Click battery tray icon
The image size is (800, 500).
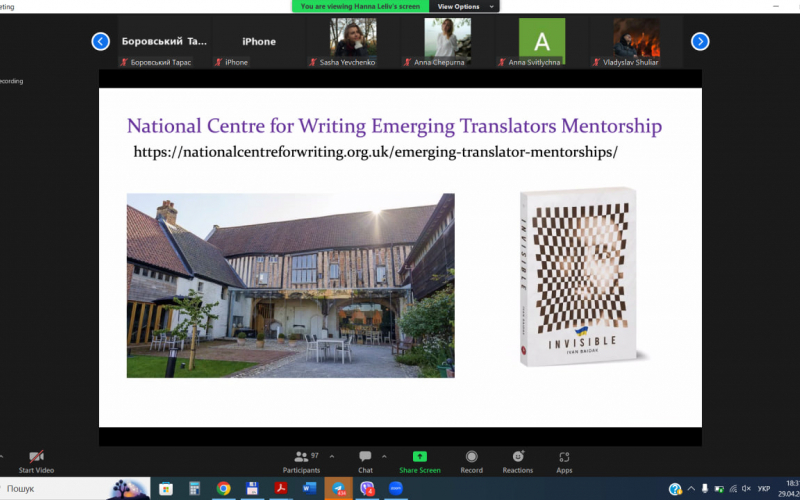point(719,489)
